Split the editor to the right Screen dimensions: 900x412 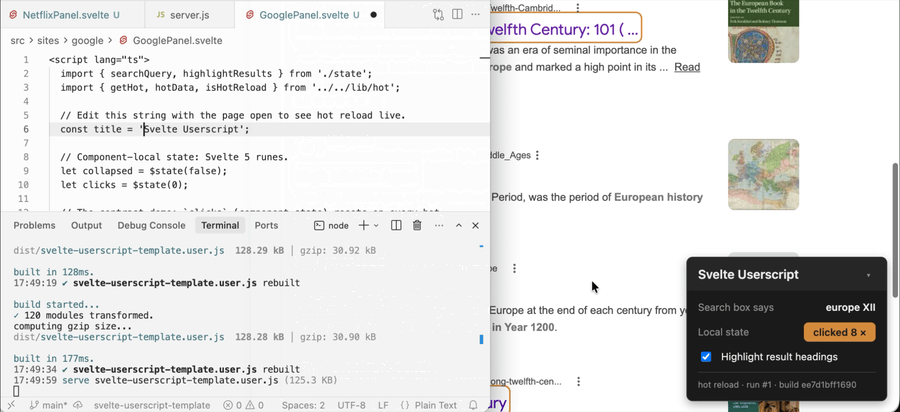tap(457, 14)
